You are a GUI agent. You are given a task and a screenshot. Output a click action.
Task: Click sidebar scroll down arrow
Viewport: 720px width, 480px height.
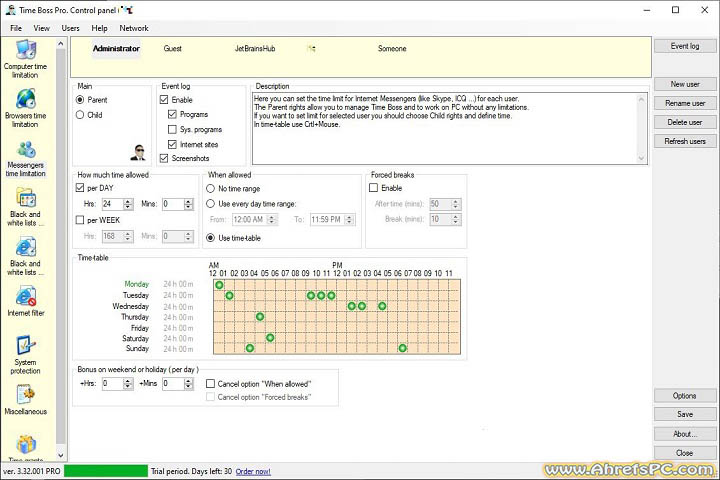pos(61,455)
